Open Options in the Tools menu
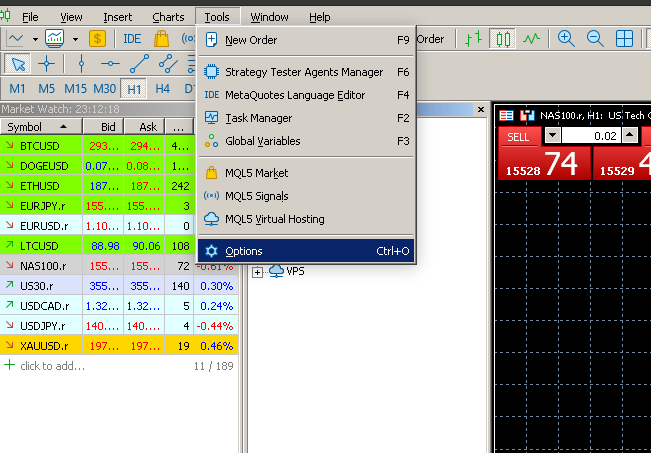Viewport: 651px width, 453px height. tap(306, 251)
